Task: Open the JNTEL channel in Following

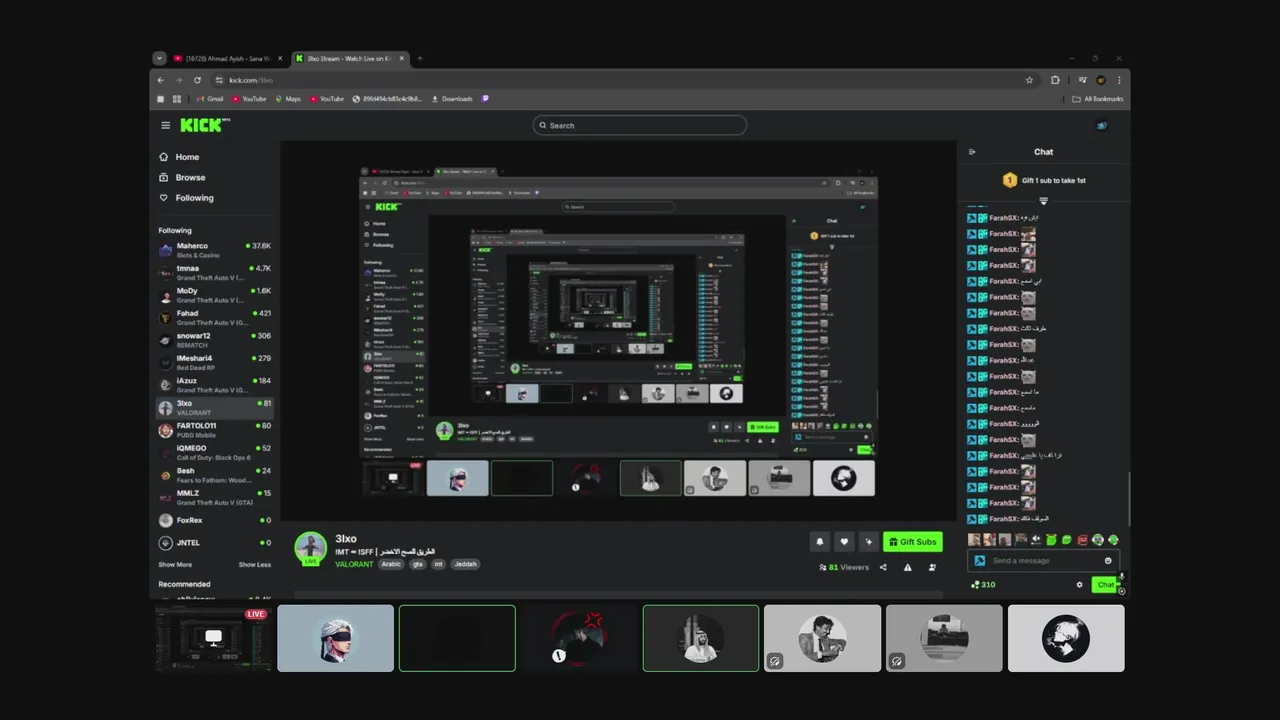Action: 214,543
